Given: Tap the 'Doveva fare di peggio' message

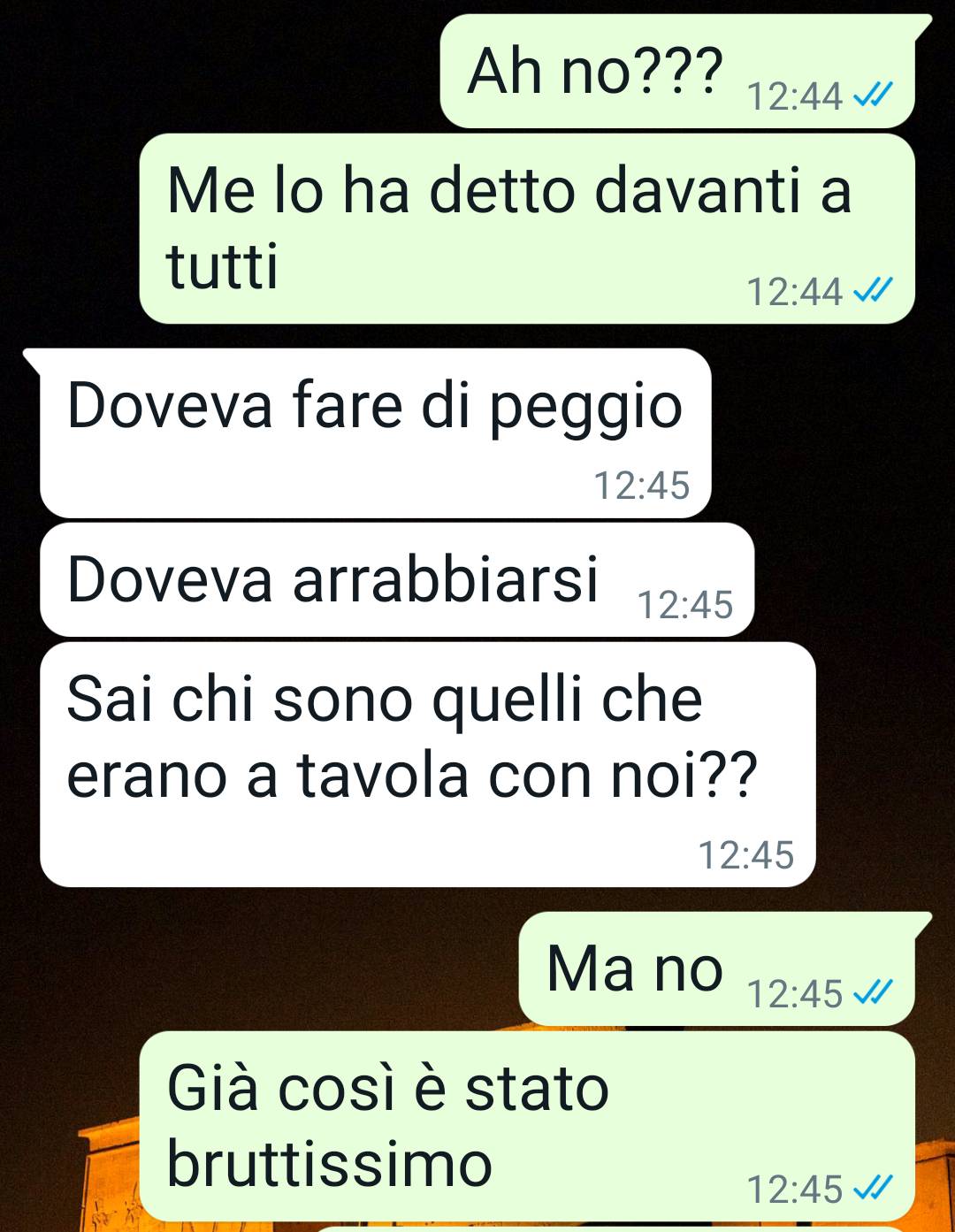Looking at the screenshot, I should pyautogui.click(x=375, y=432).
